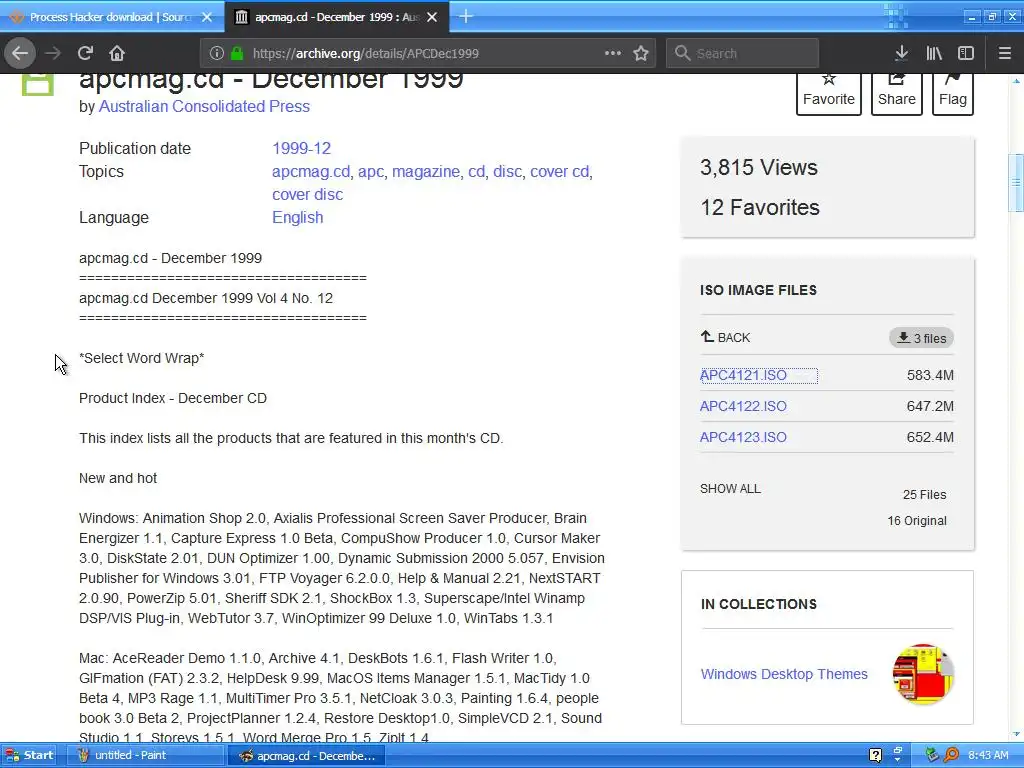The image size is (1024, 768).
Task: Click the IN COLLECTIONS heading
Action: [x=759, y=604]
